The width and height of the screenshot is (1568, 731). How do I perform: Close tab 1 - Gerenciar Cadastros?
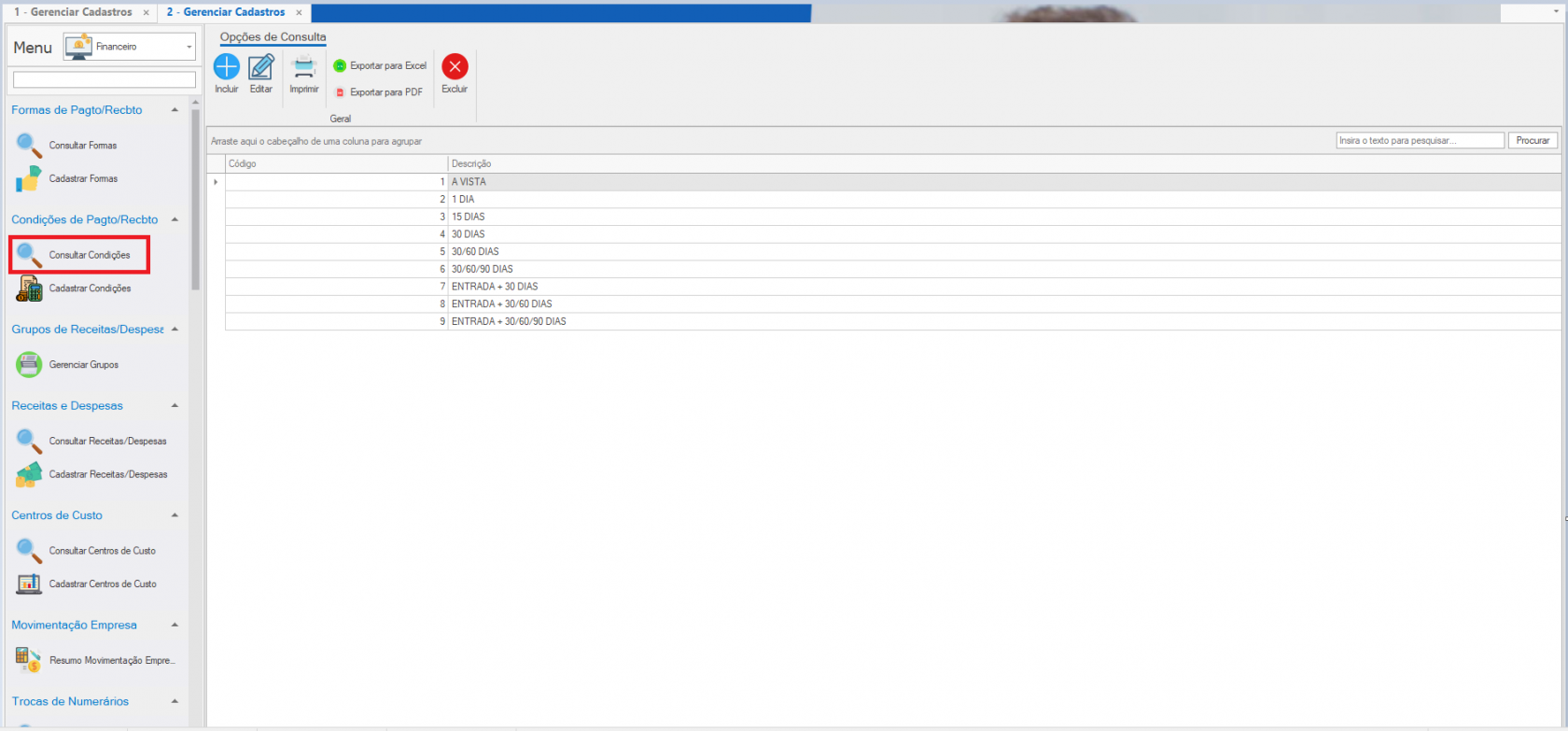tap(147, 13)
